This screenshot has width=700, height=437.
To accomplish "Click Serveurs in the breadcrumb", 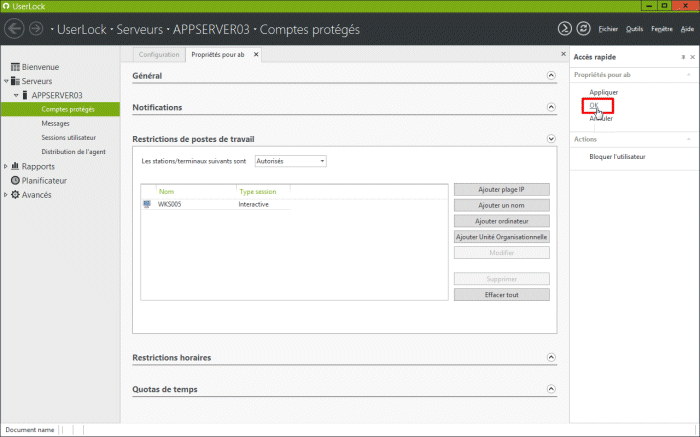I will pyautogui.click(x=140, y=29).
